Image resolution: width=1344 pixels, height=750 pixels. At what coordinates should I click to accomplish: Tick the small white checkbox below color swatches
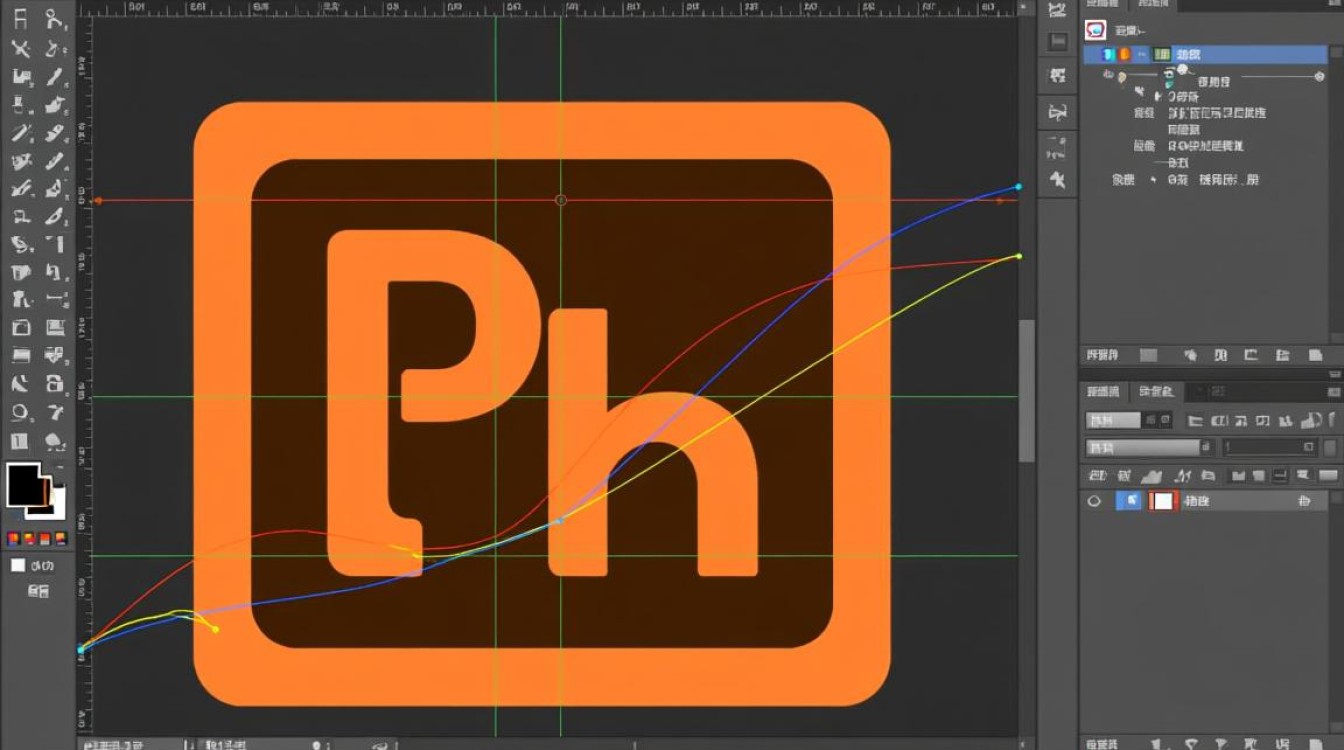pos(17,565)
